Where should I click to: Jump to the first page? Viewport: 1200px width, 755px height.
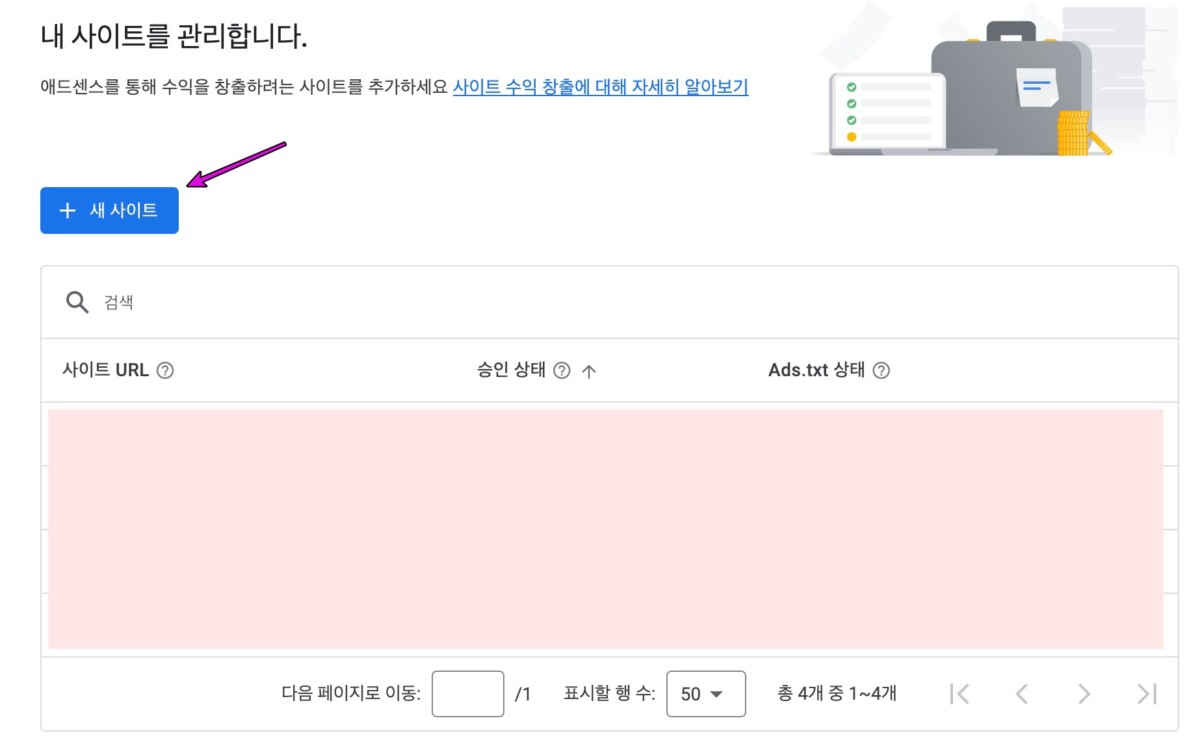pyautogui.click(x=959, y=694)
